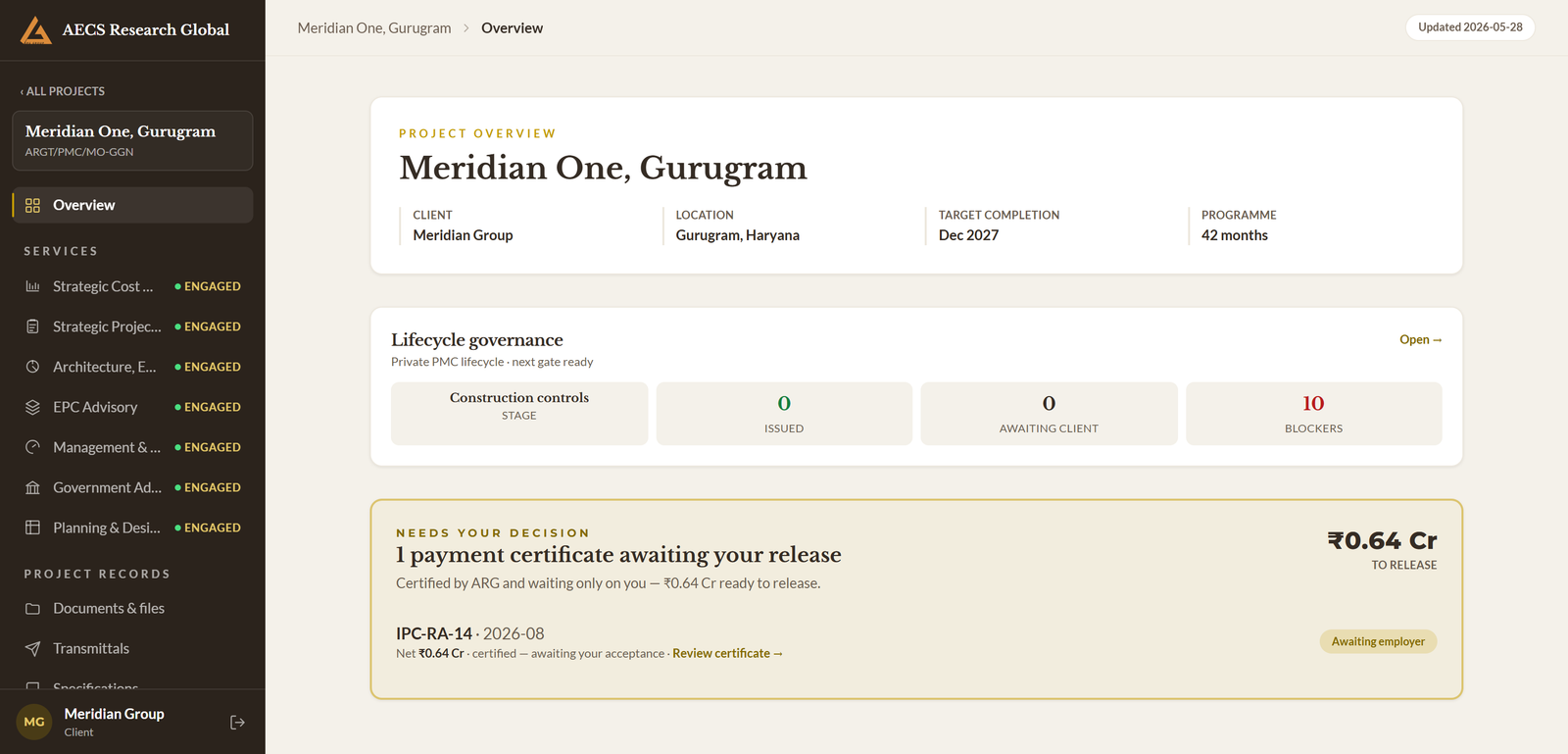The image size is (1568, 754).
Task: Click the Awaiting employer status pill
Action: pyautogui.click(x=1378, y=642)
